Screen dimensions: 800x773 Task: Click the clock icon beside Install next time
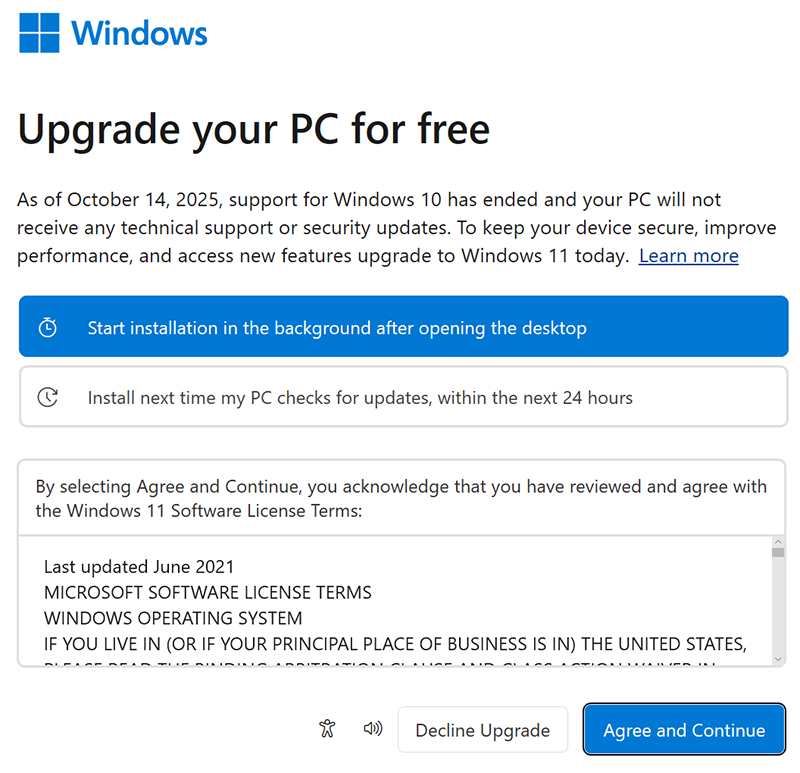(48, 397)
